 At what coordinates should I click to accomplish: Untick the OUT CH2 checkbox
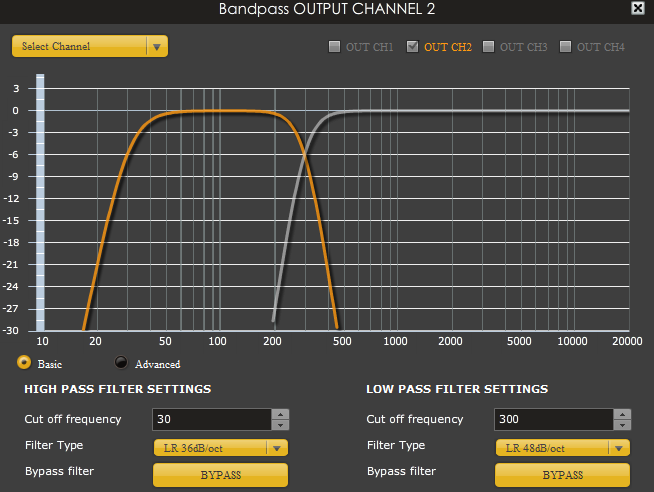(x=413, y=46)
